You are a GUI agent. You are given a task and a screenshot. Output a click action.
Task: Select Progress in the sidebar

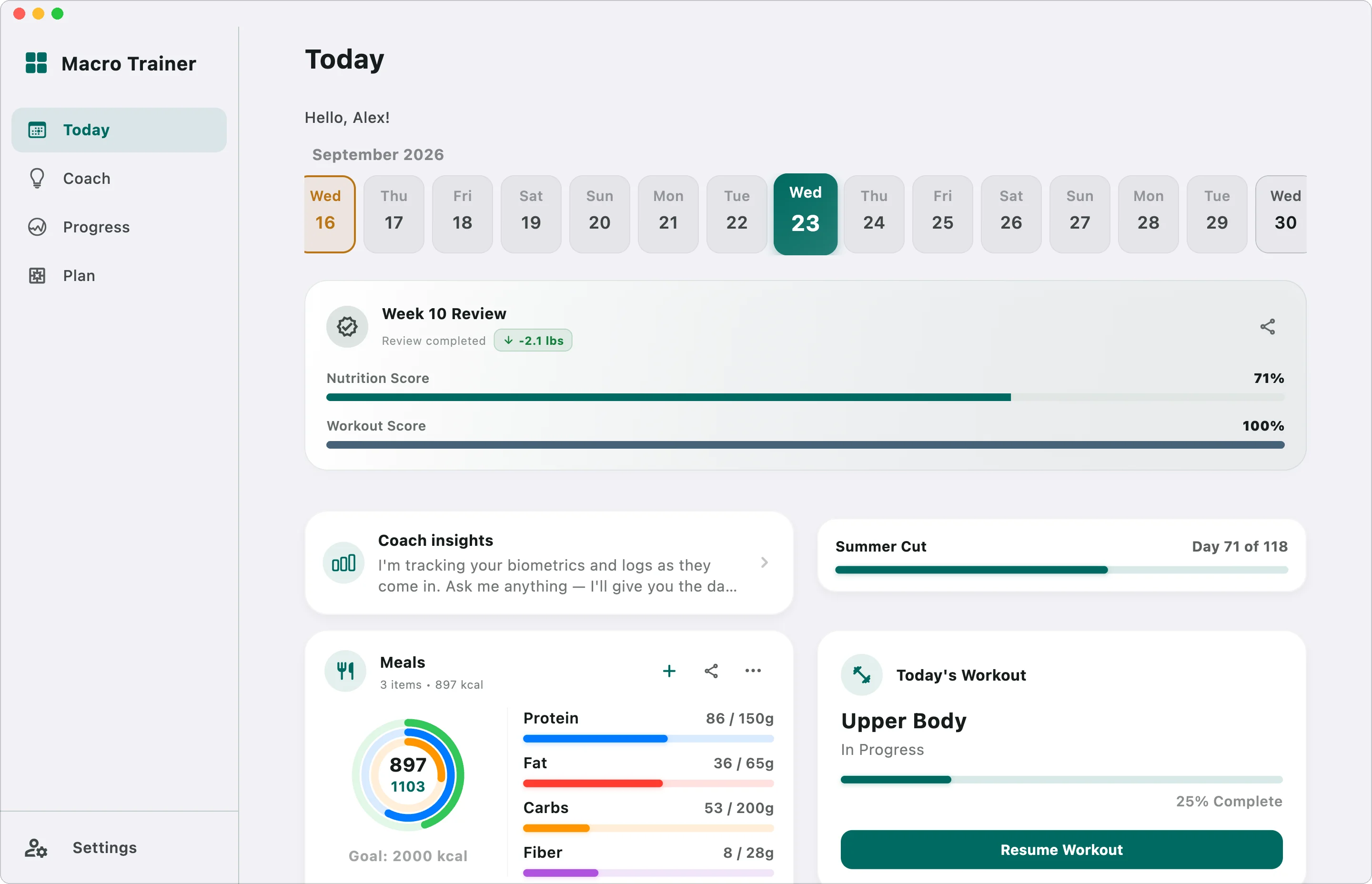pyautogui.click(x=120, y=227)
